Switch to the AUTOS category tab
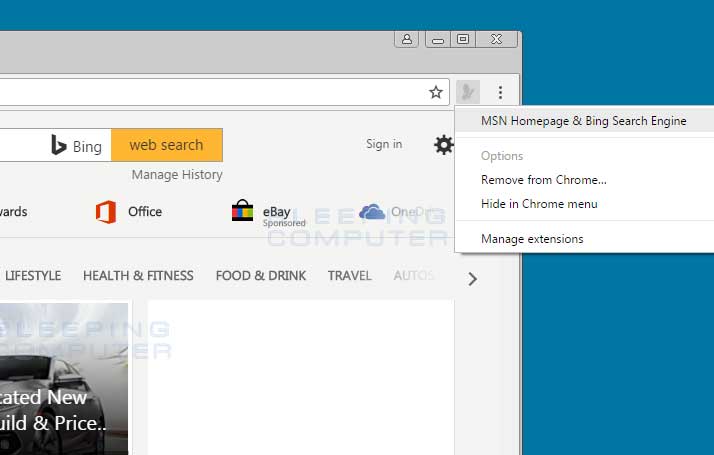Screen dimensions: 714x455 (414, 276)
